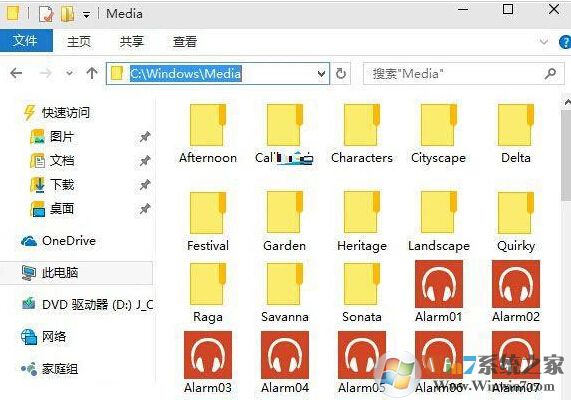
Task: Open the Garden folder
Action: tap(284, 221)
